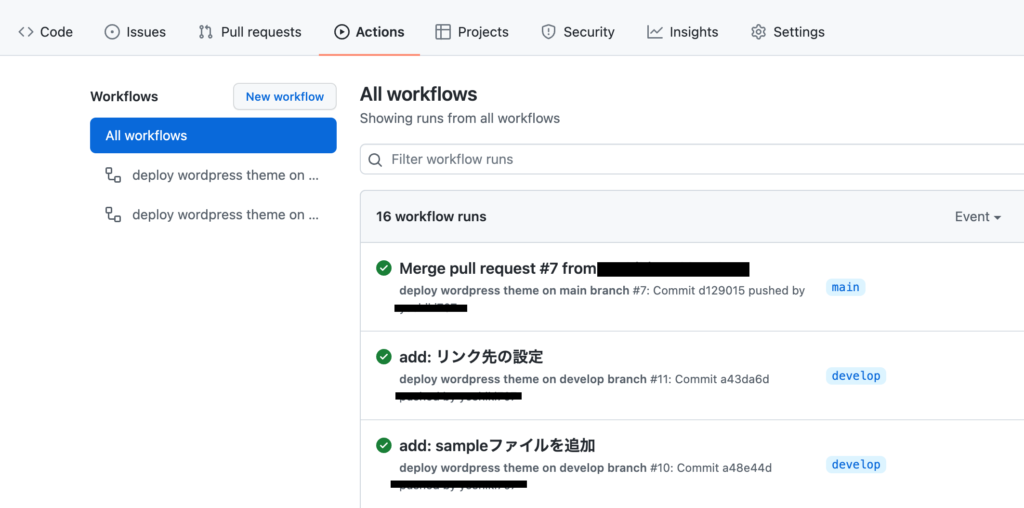Click the Security shield icon
Image resolution: width=1024 pixels, height=508 pixels.
point(548,32)
